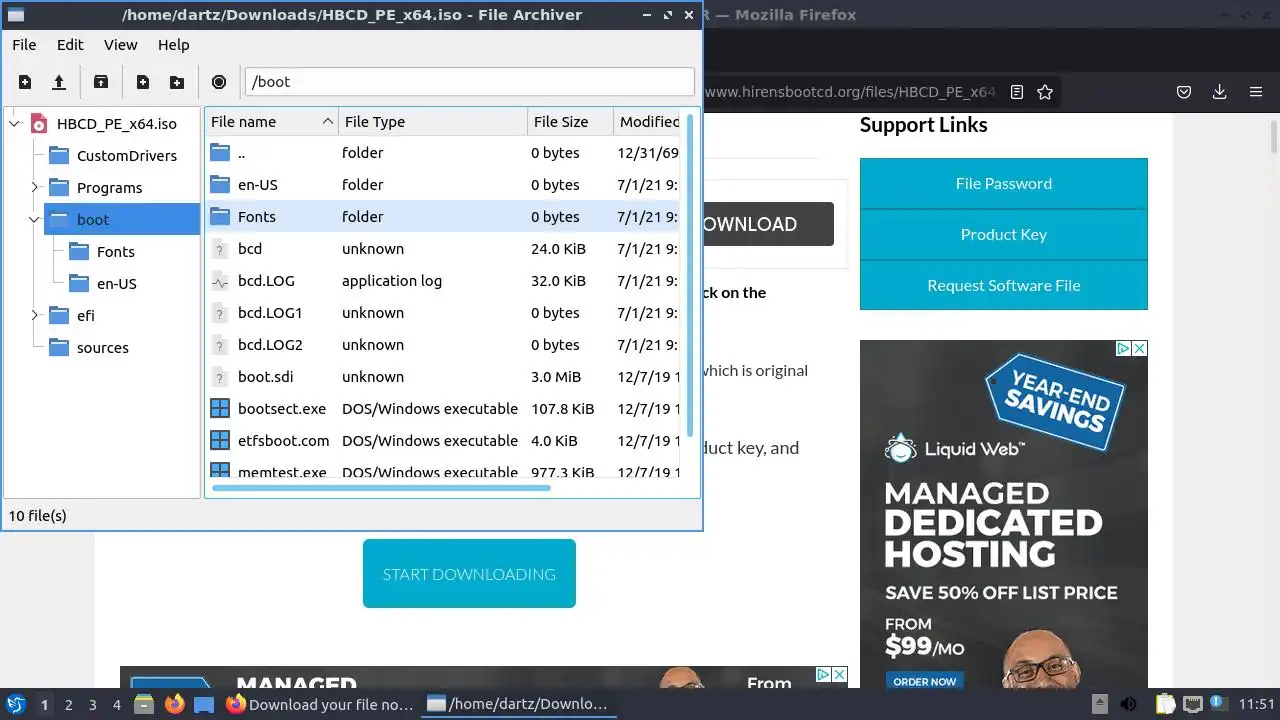Select Fonts subfolder in the tree
The height and width of the screenshot is (720, 1280).
coord(115,252)
